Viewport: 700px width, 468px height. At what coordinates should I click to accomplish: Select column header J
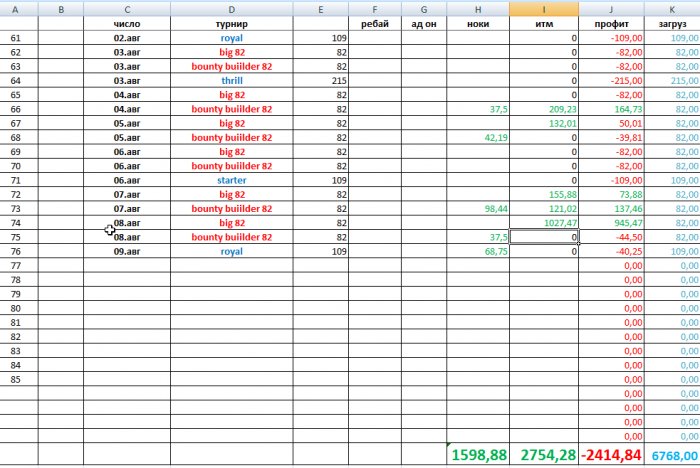611,9
